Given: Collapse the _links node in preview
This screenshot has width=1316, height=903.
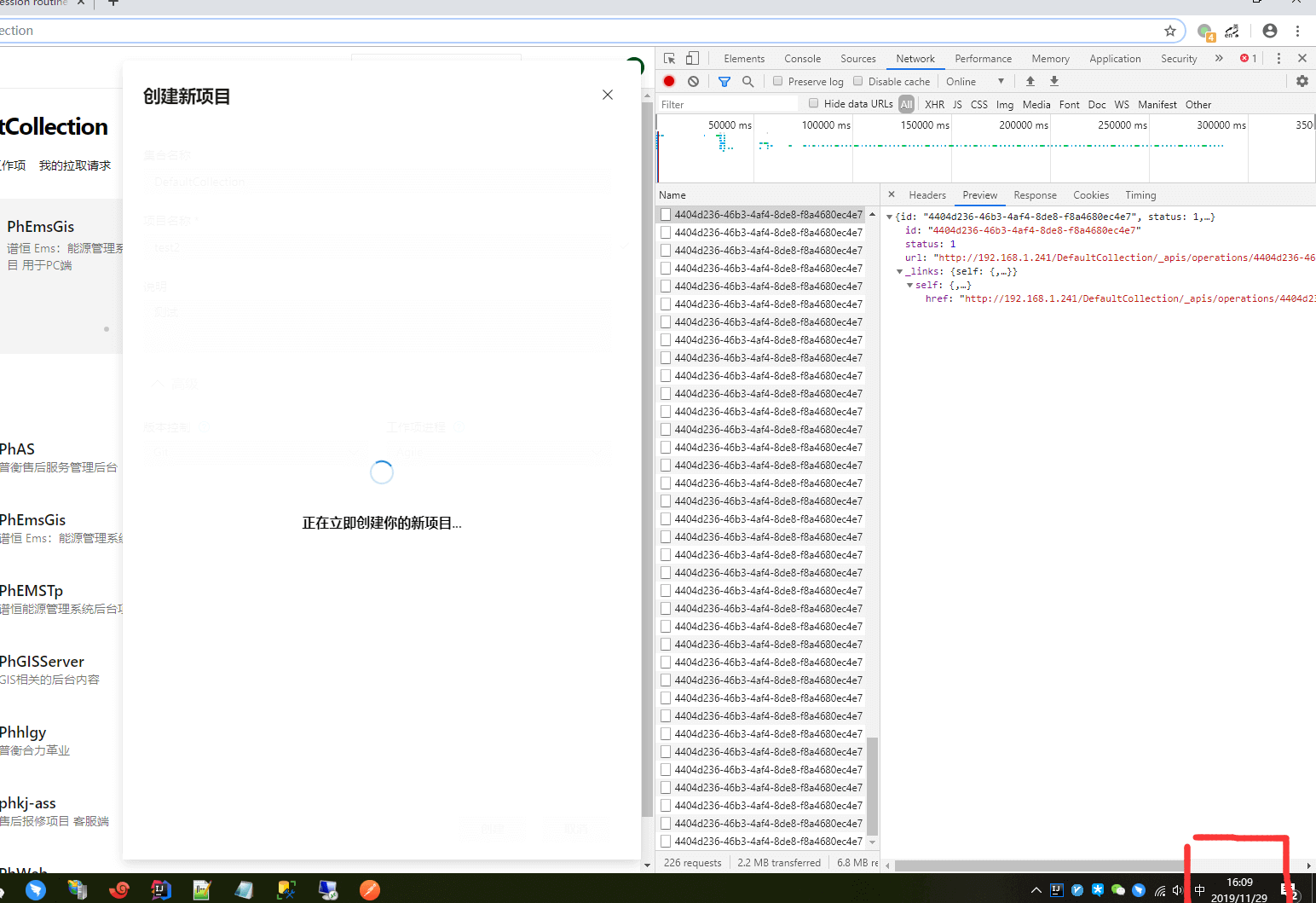Looking at the screenshot, I should tap(900, 271).
